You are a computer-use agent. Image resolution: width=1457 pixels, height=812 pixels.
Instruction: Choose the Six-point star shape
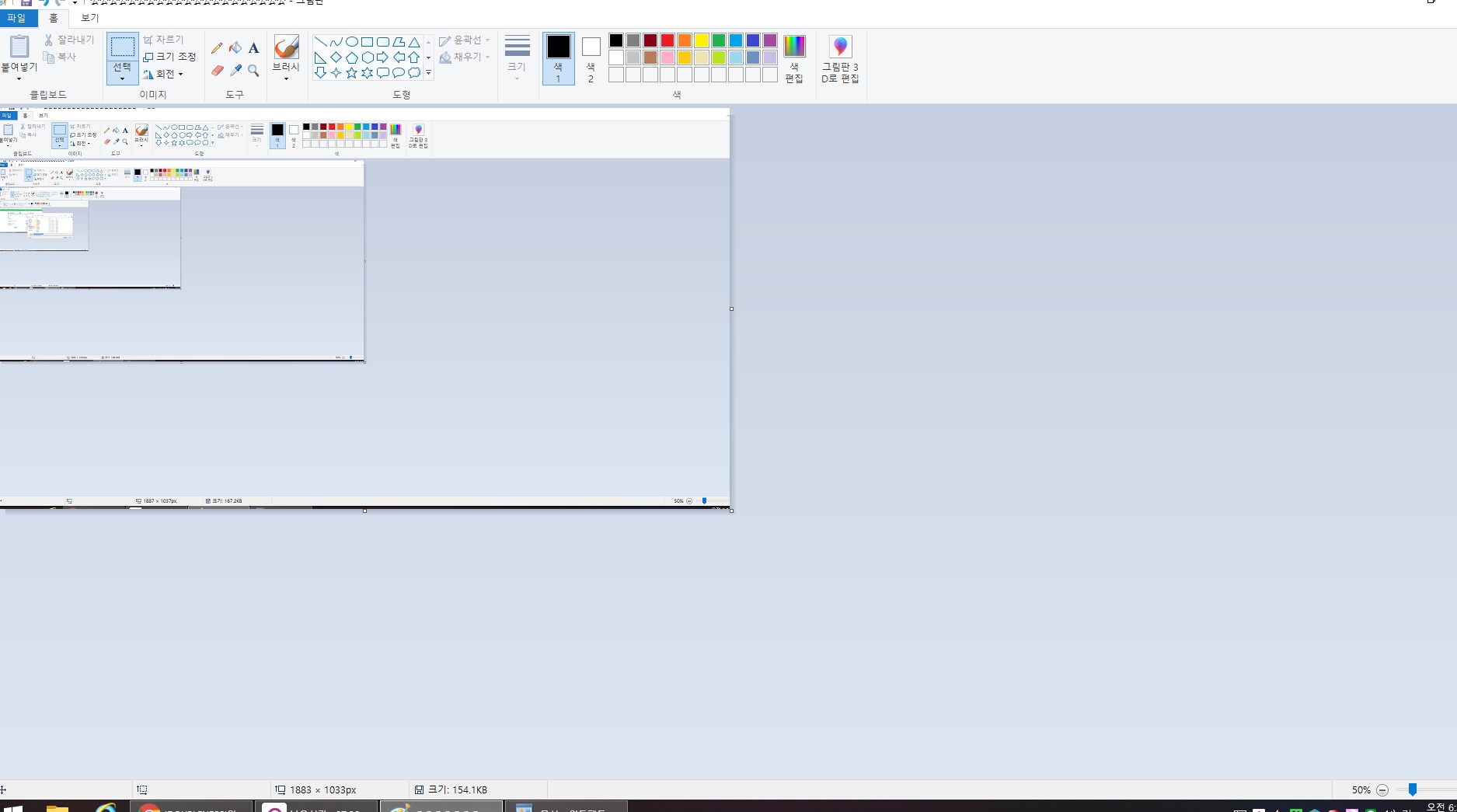pos(367,73)
